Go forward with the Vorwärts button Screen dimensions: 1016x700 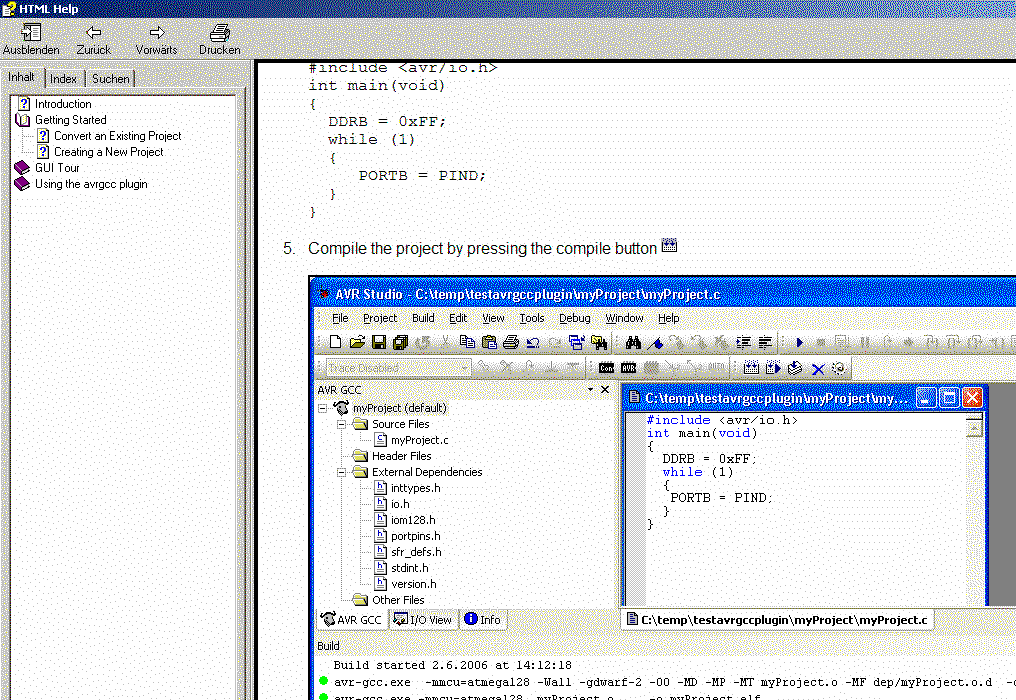[x=156, y=40]
